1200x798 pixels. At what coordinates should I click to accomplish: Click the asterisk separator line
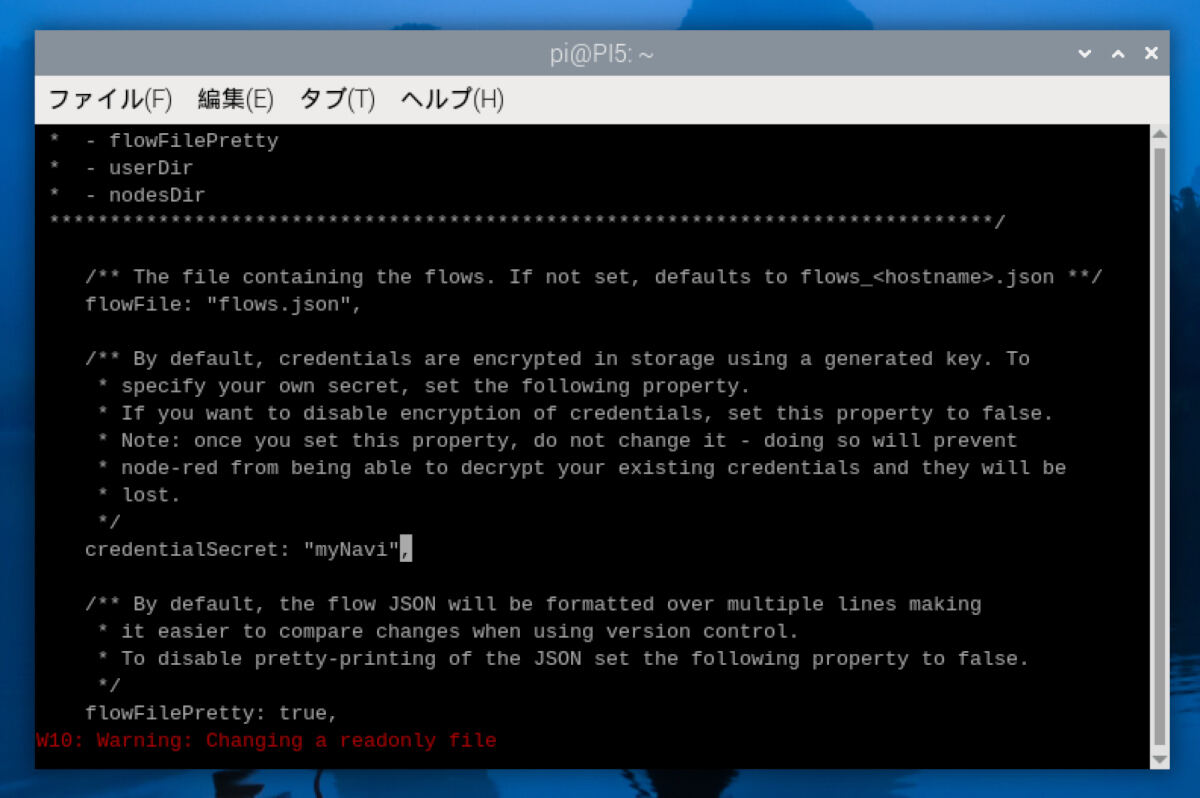[527, 221]
